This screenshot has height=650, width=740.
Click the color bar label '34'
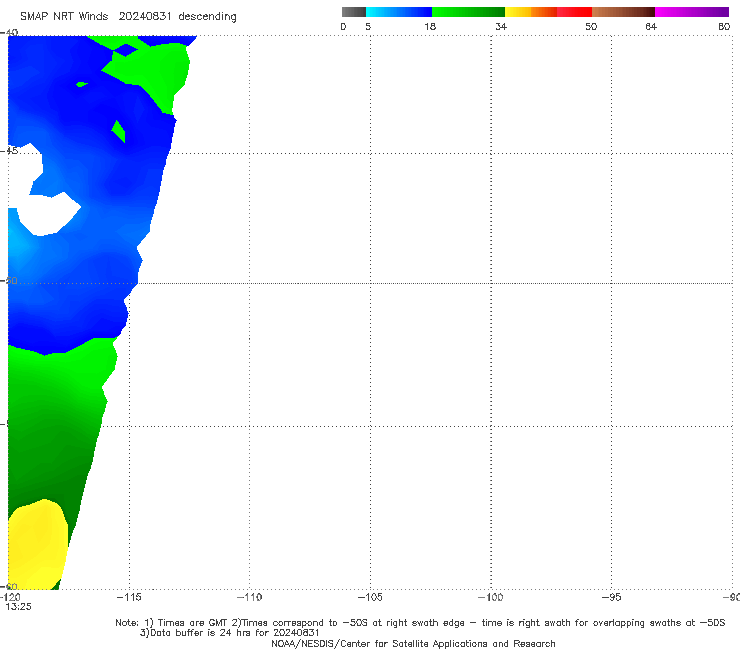[x=501, y=26]
